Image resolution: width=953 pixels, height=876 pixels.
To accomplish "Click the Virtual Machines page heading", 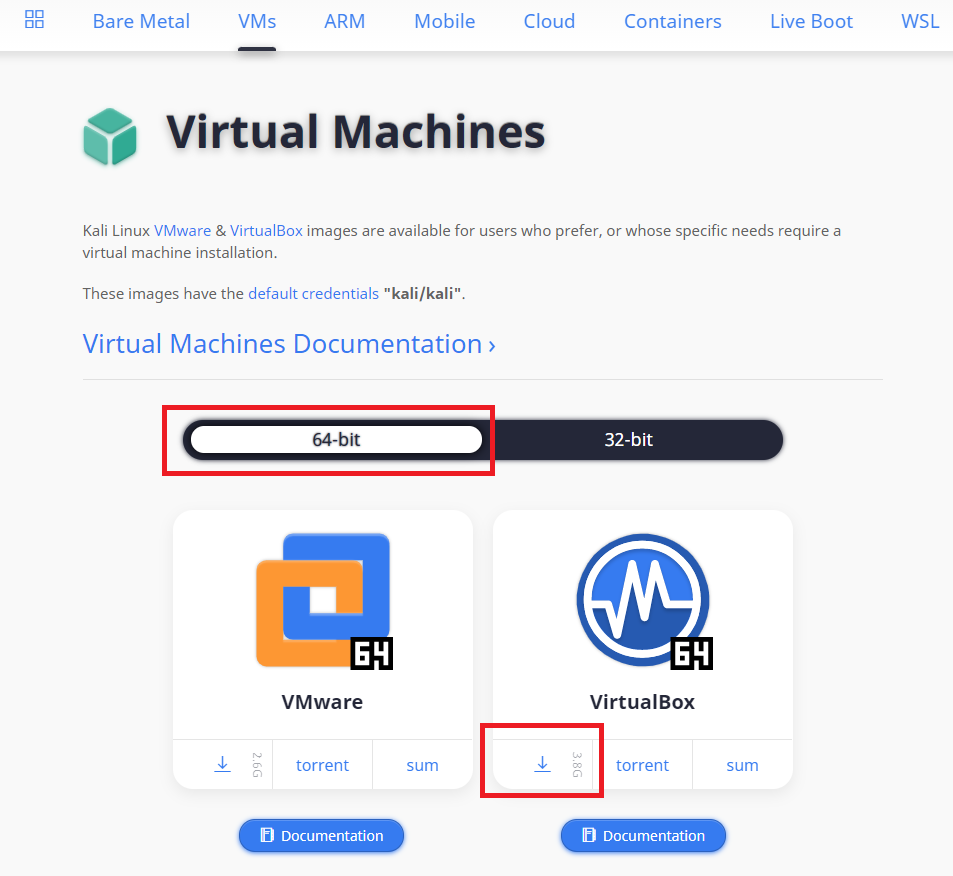I will coord(356,132).
